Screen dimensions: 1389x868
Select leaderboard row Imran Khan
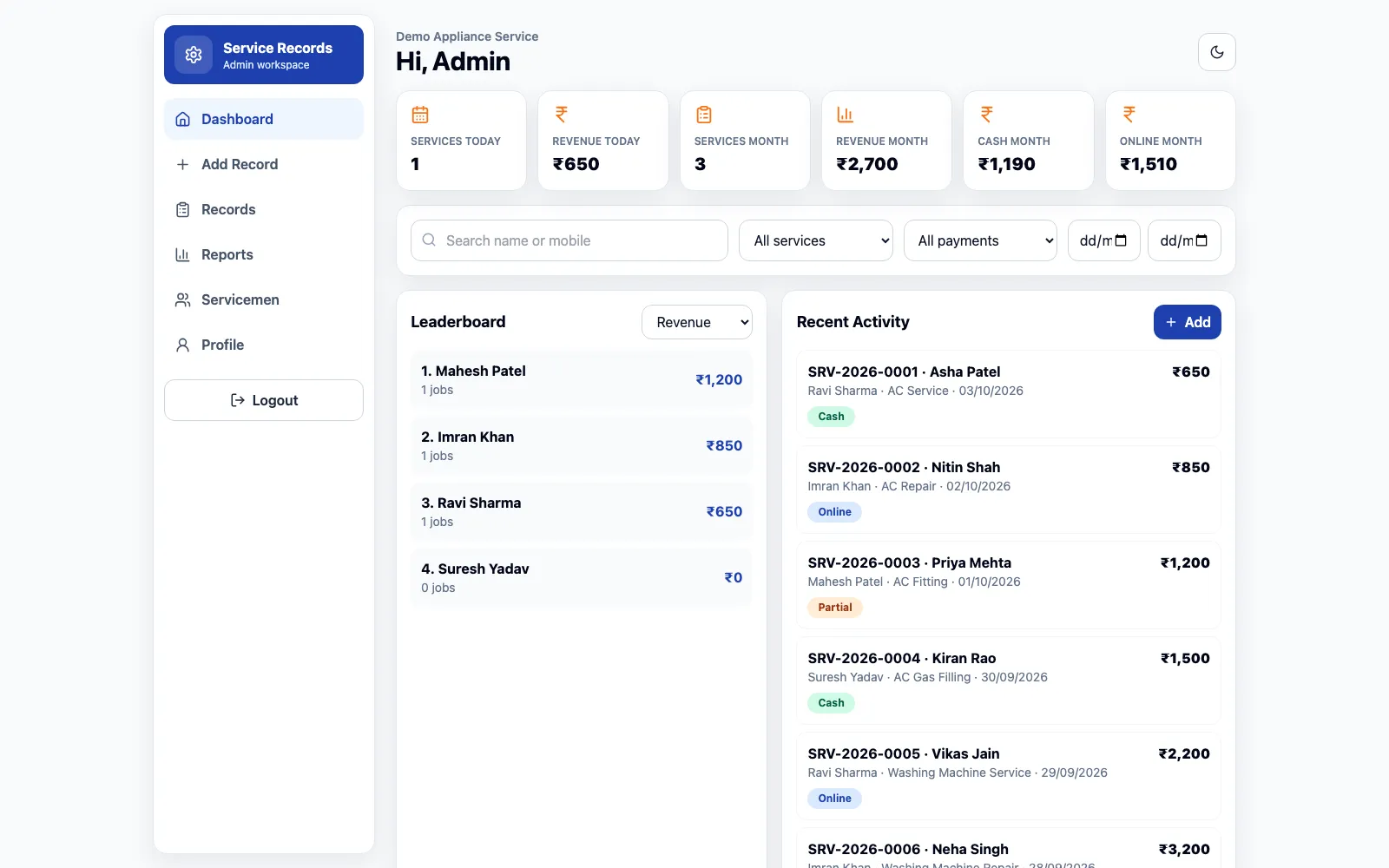582,445
